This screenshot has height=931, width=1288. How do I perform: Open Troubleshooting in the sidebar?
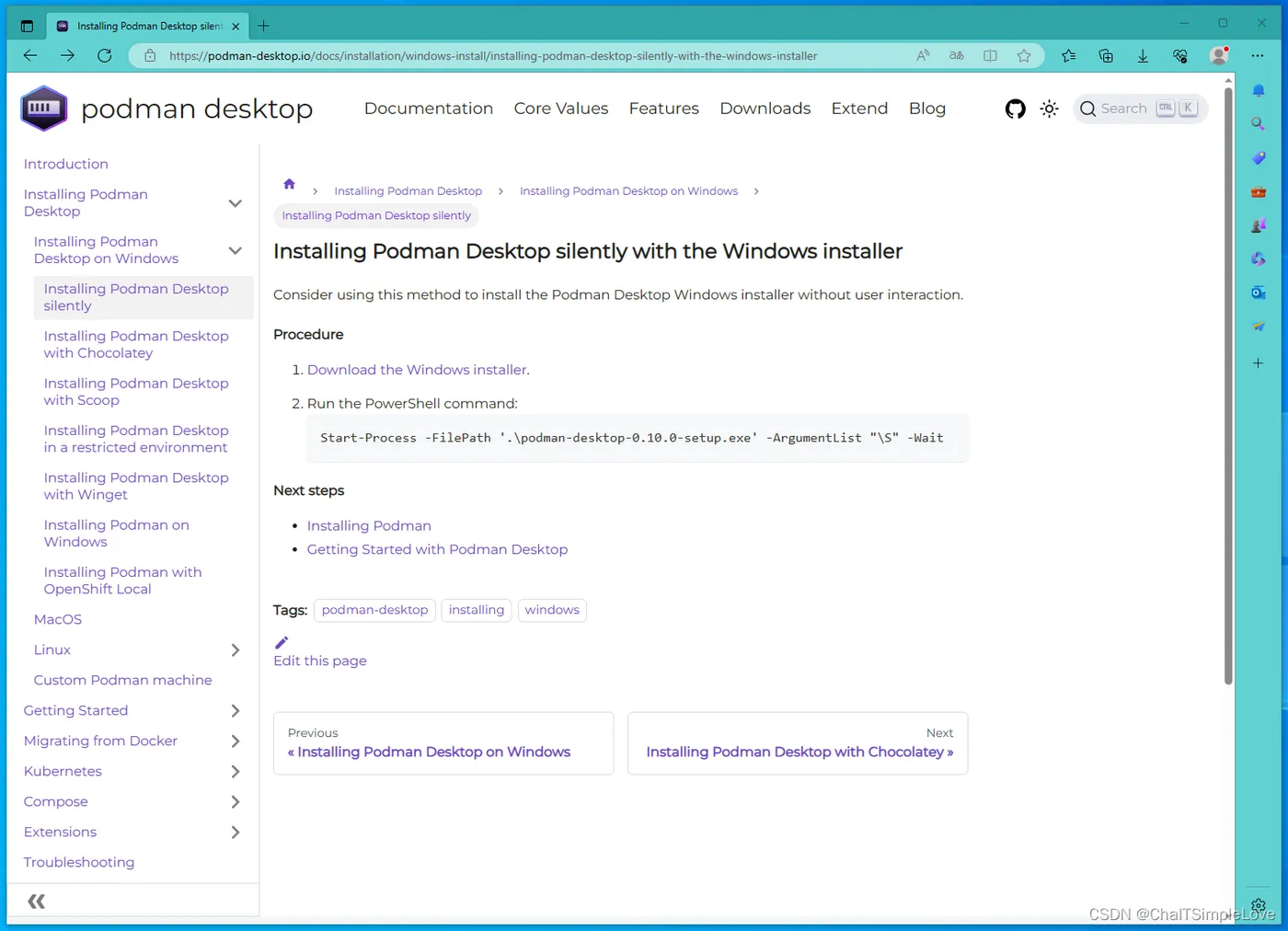click(79, 863)
